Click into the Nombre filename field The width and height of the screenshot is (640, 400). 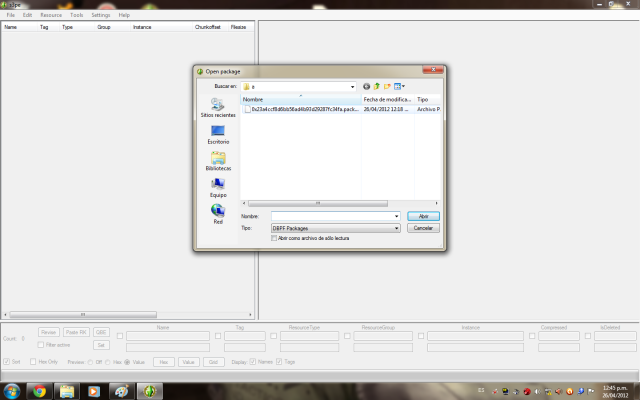coord(332,216)
